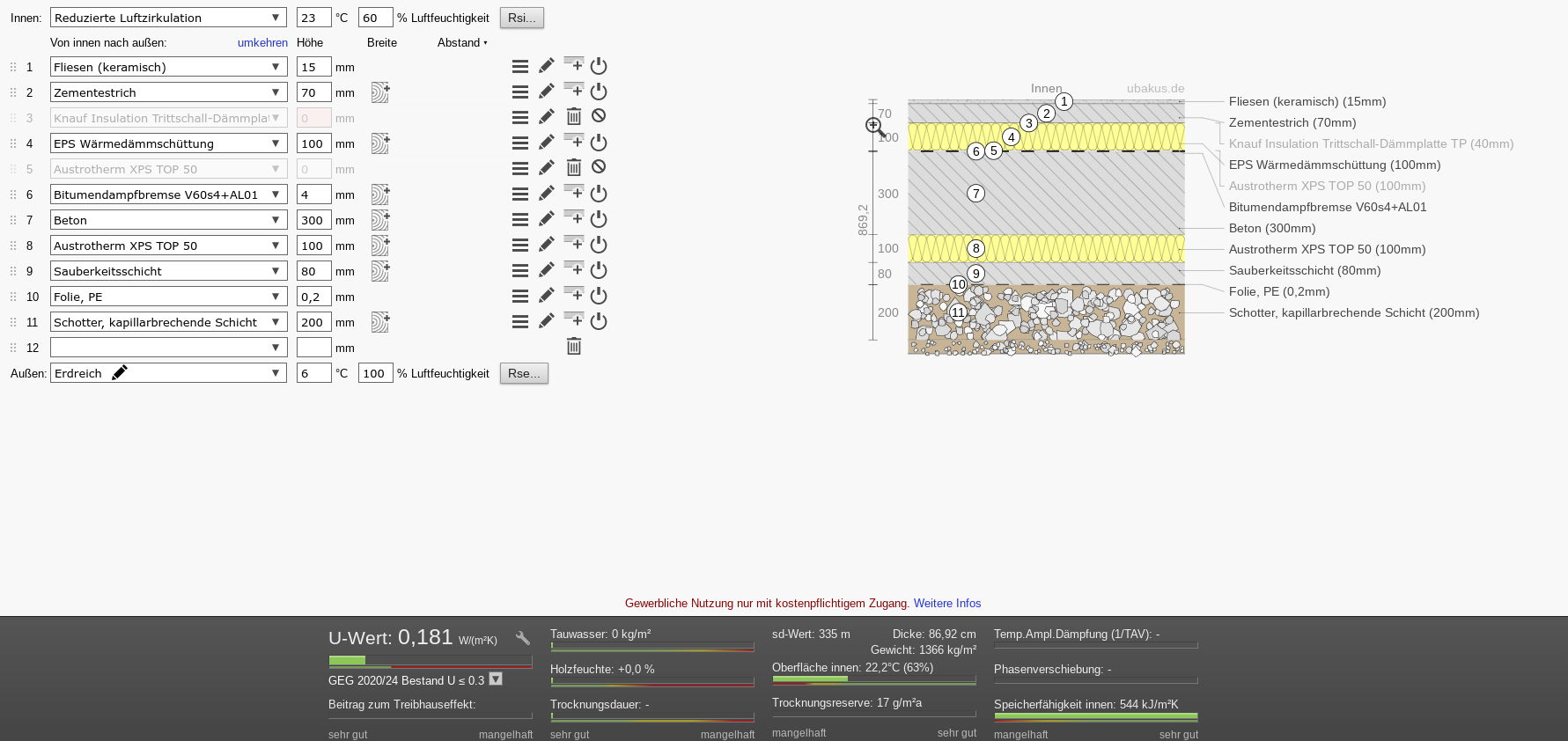This screenshot has width=1568, height=741.
Task: Open the Weitere Infos link
Action: tap(947, 603)
